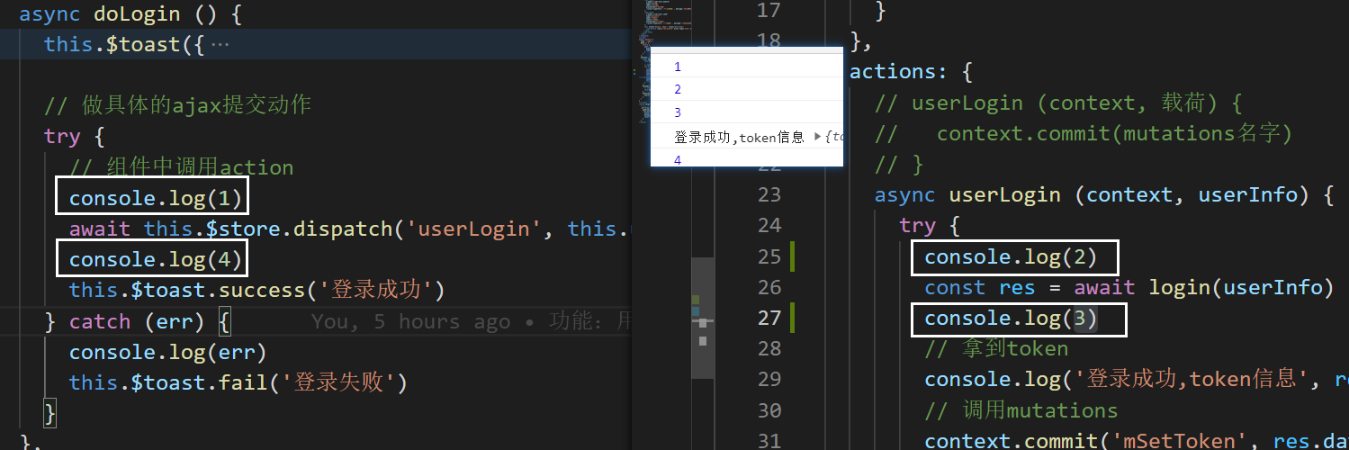Click the 'try {' line in doLogin
Image resolution: width=1349 pixels, height=450 pixels.
coord(74,136)
